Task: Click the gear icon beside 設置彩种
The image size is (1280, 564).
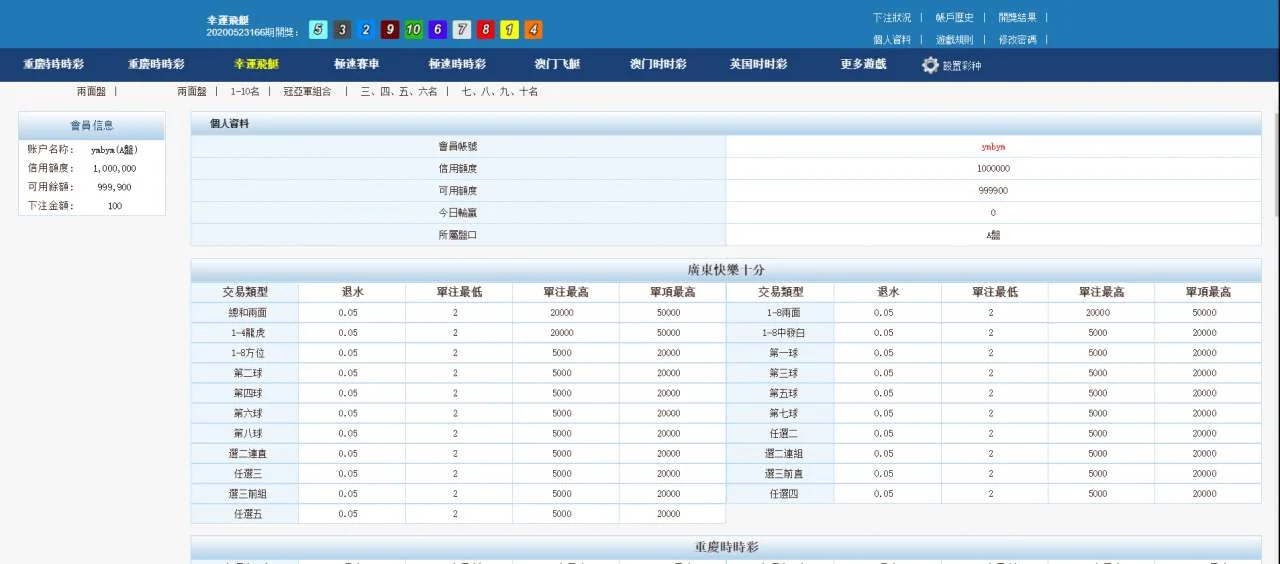Action: click(x=930, y=65)
